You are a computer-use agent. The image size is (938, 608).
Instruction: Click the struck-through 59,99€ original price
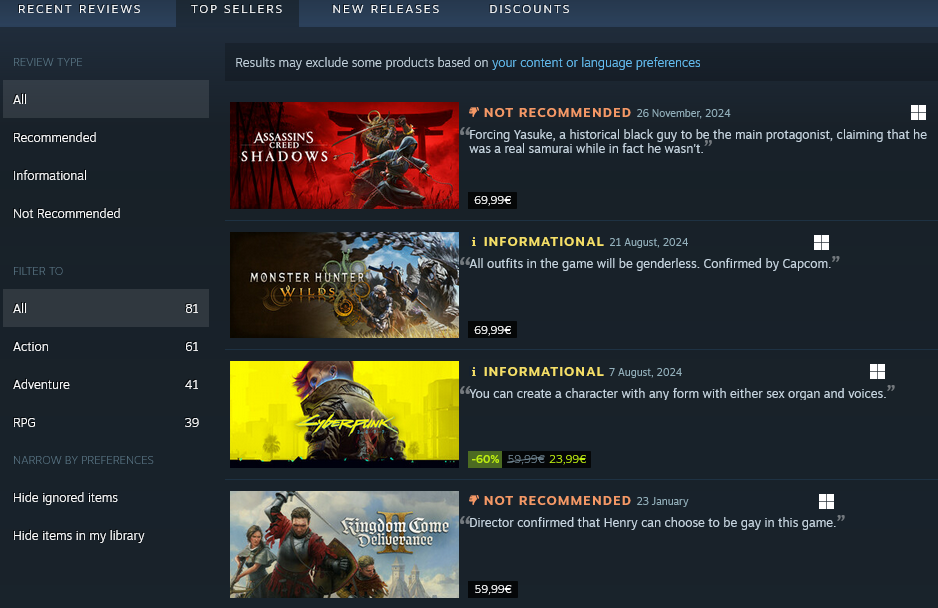(526, 459)
